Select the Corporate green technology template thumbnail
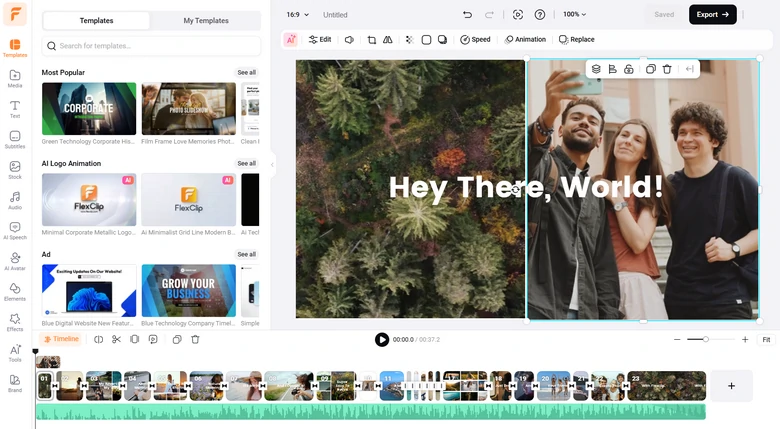The width and height of the screenshot is (780, 429). click(x=89, y=108)
